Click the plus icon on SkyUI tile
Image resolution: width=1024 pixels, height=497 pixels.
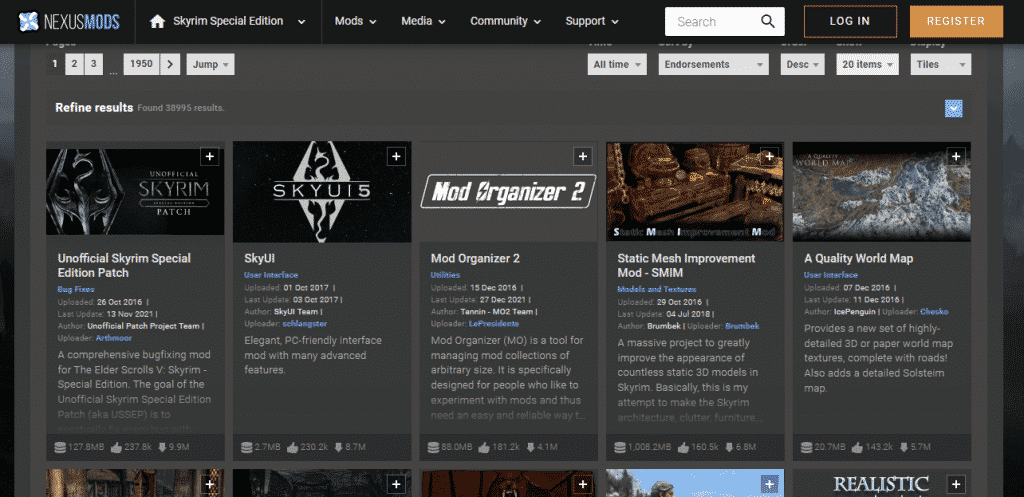coord(396,156)
